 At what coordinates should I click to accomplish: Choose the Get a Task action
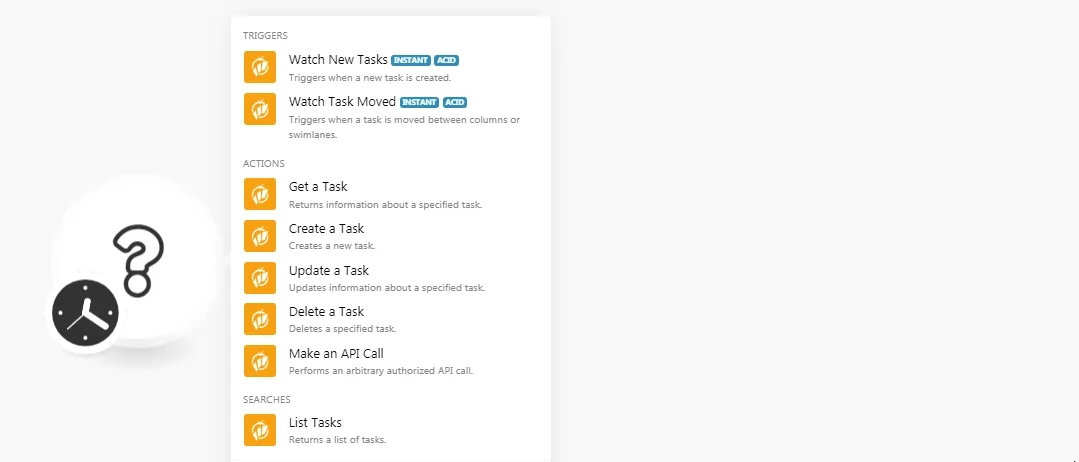(x=391, y=194)
